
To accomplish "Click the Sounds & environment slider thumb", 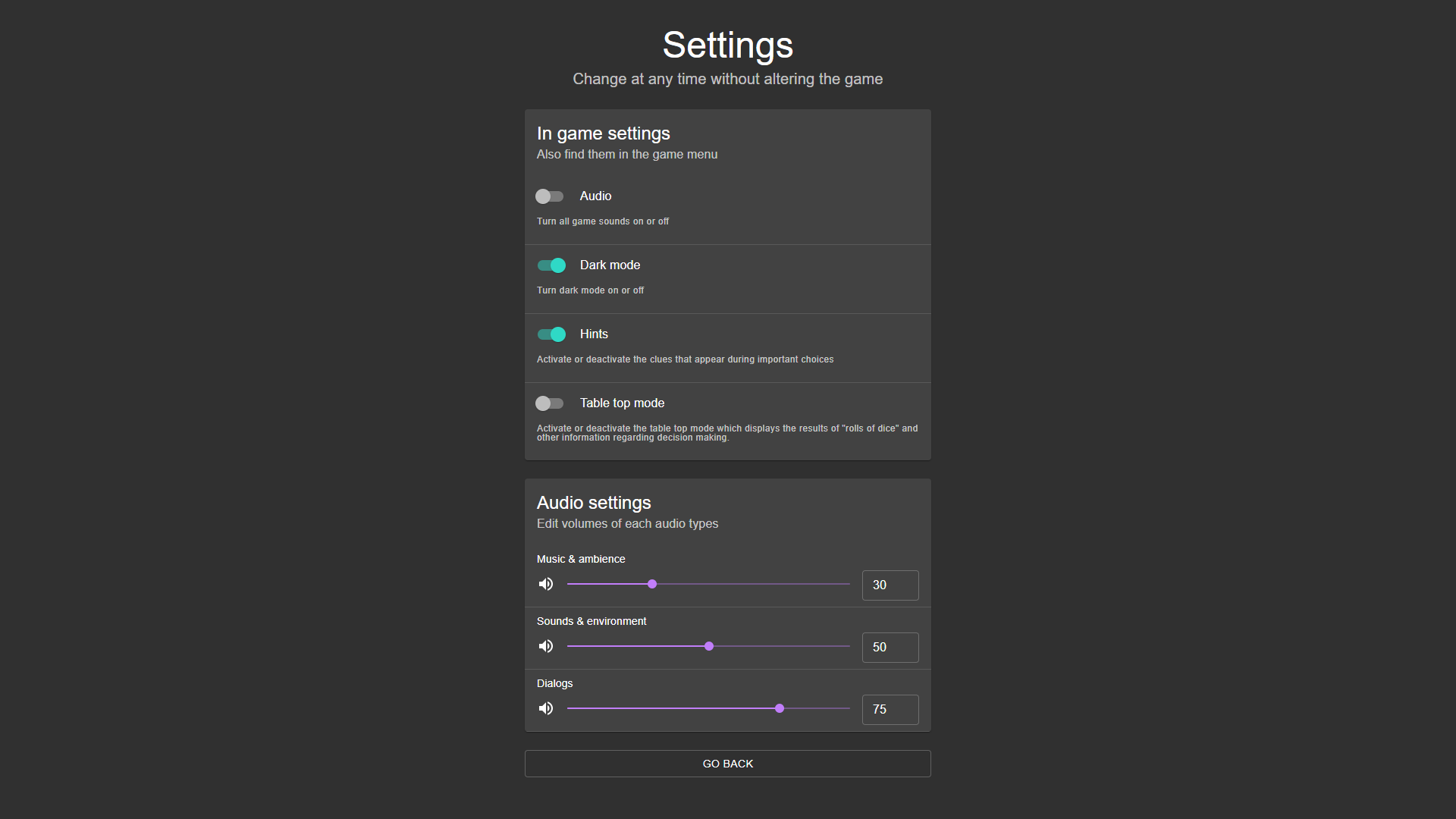I will (709, 646).
